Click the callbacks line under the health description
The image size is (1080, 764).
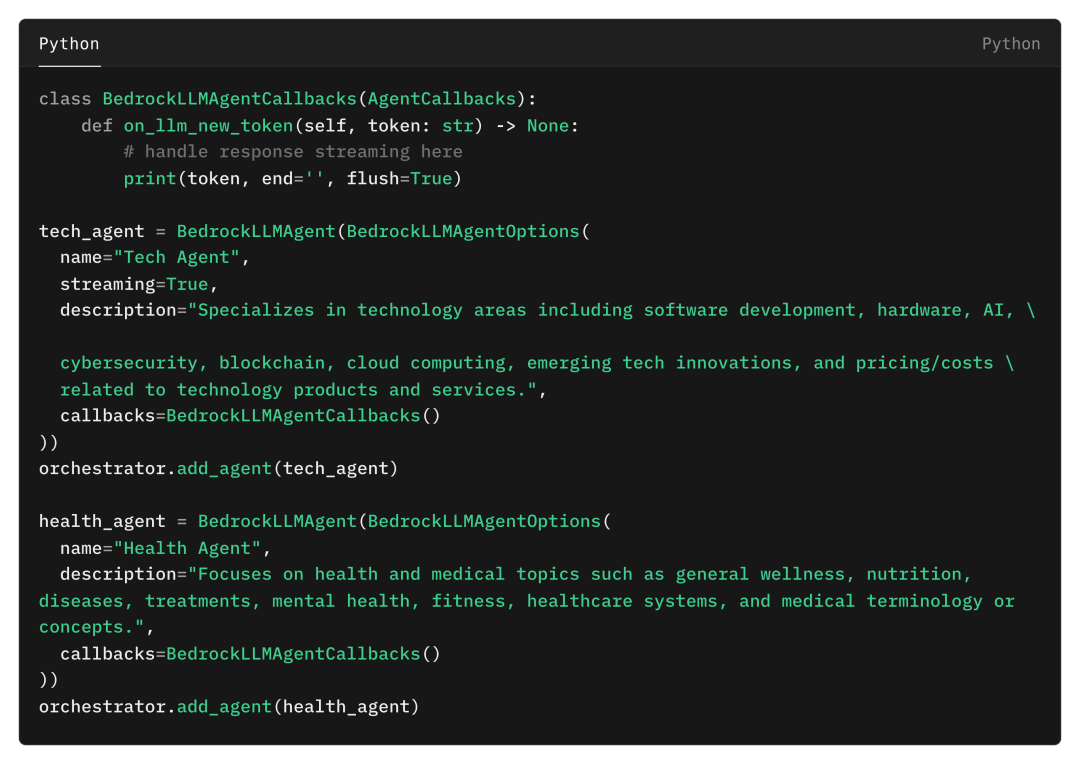[x=250, y=654]
